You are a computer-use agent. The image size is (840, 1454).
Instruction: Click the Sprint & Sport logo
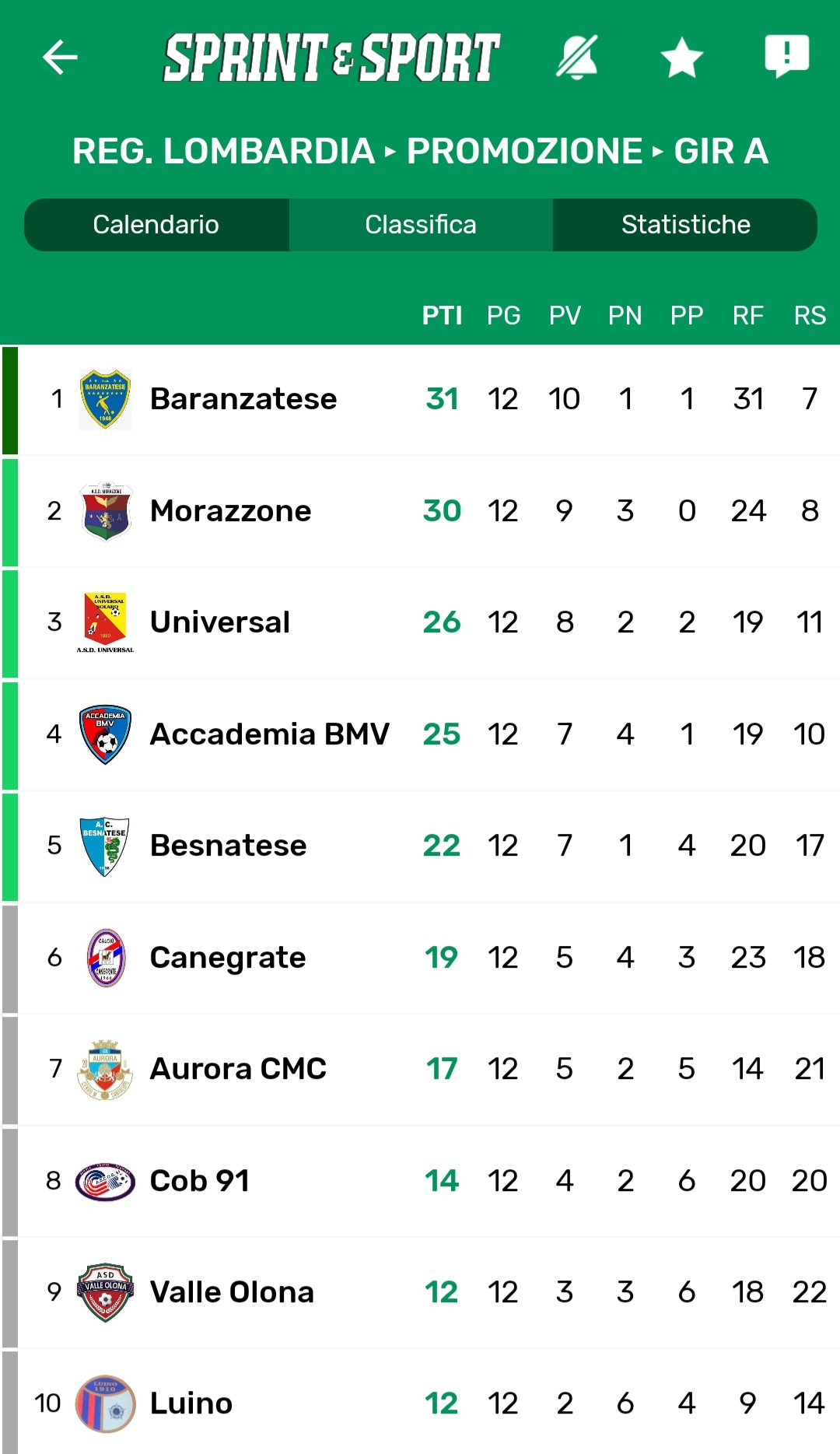331,57
